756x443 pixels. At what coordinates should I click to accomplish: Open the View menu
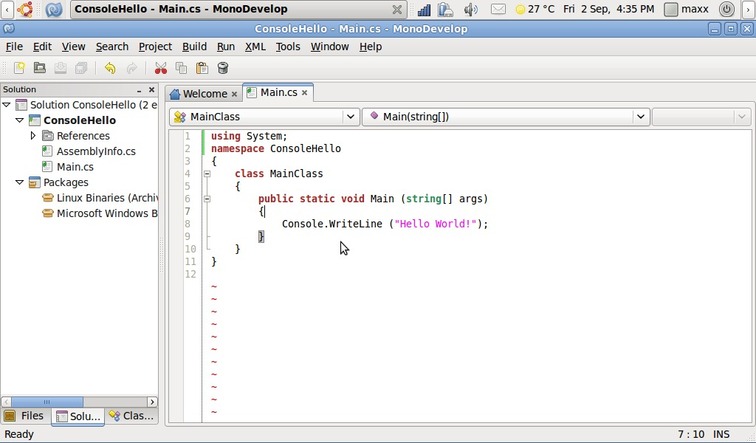pyautogui.click(x=73, y=47)
